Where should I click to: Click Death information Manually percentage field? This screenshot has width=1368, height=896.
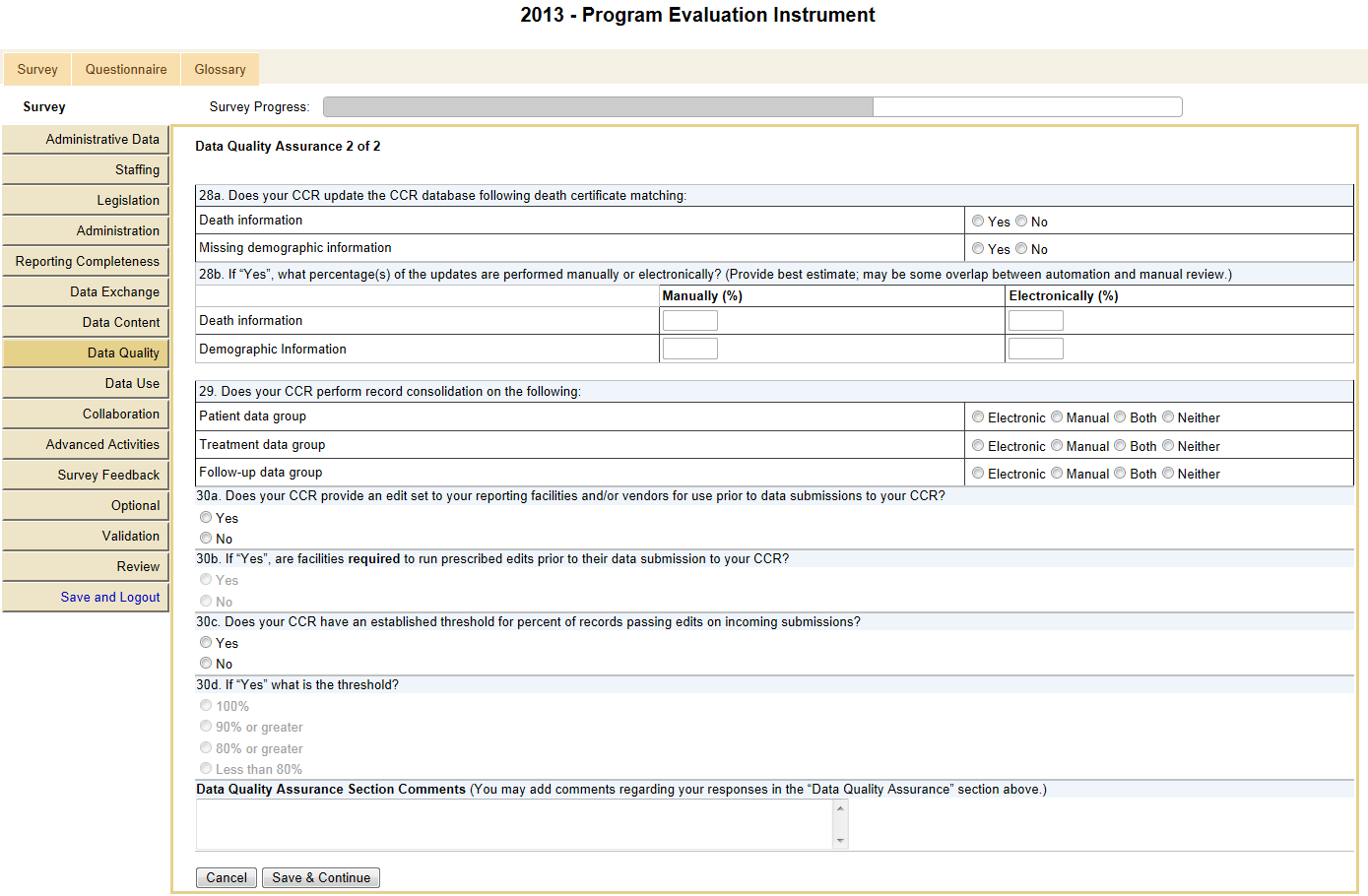pos(689,320)
